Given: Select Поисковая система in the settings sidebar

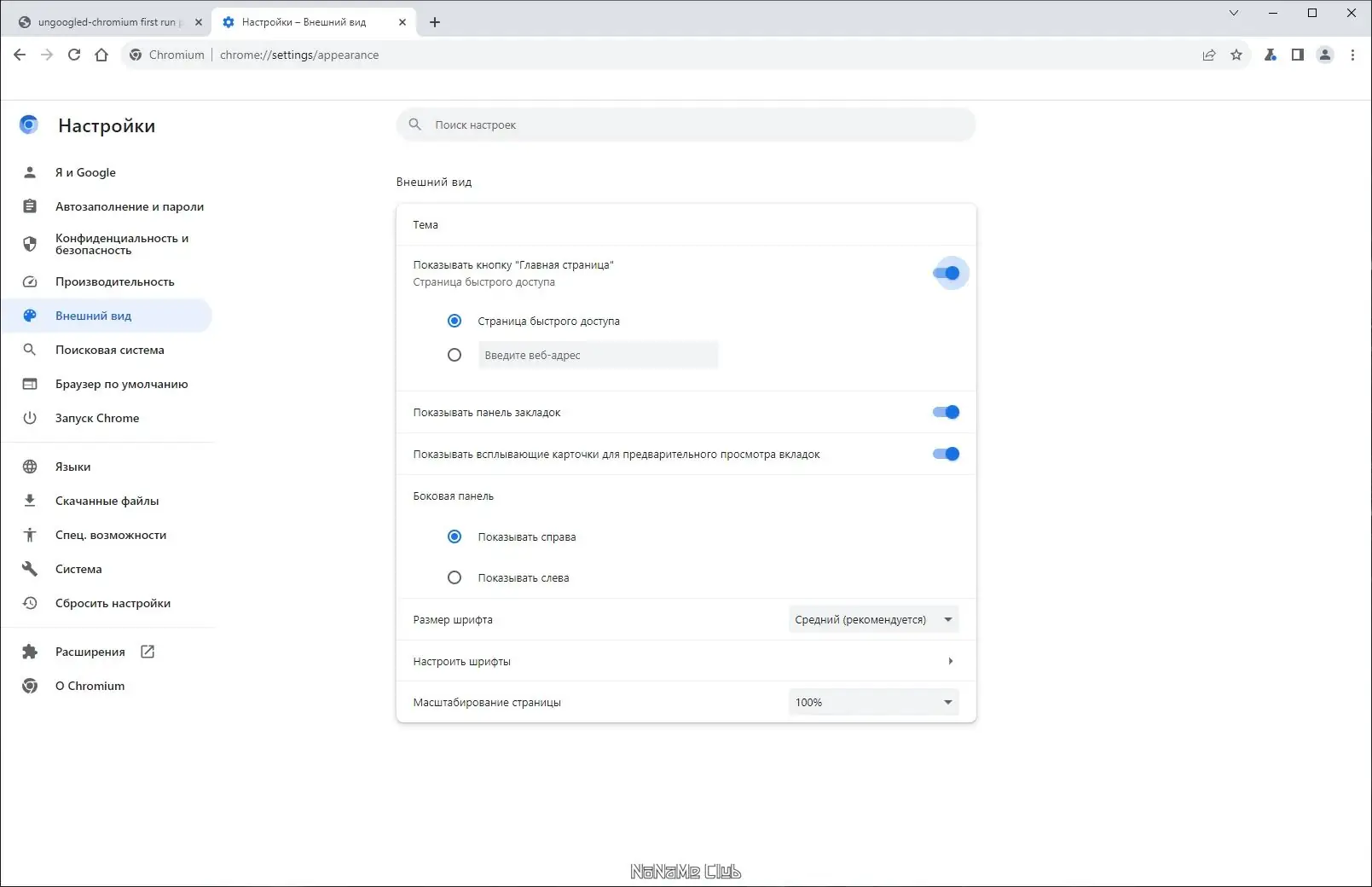Looking at the screenshot, I should pos(109,350).
